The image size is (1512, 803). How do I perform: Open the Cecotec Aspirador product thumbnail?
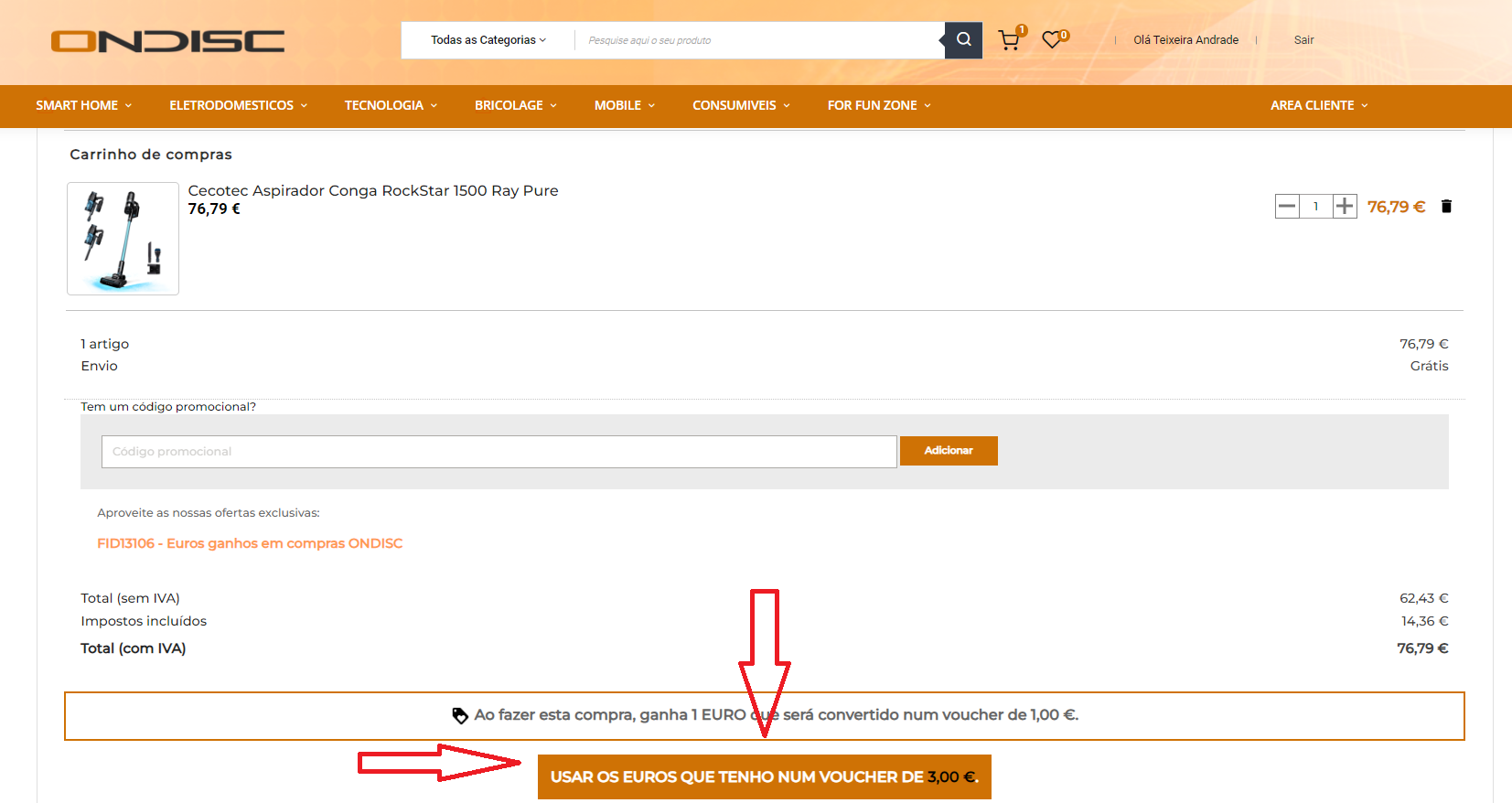[x=123, y=239]
